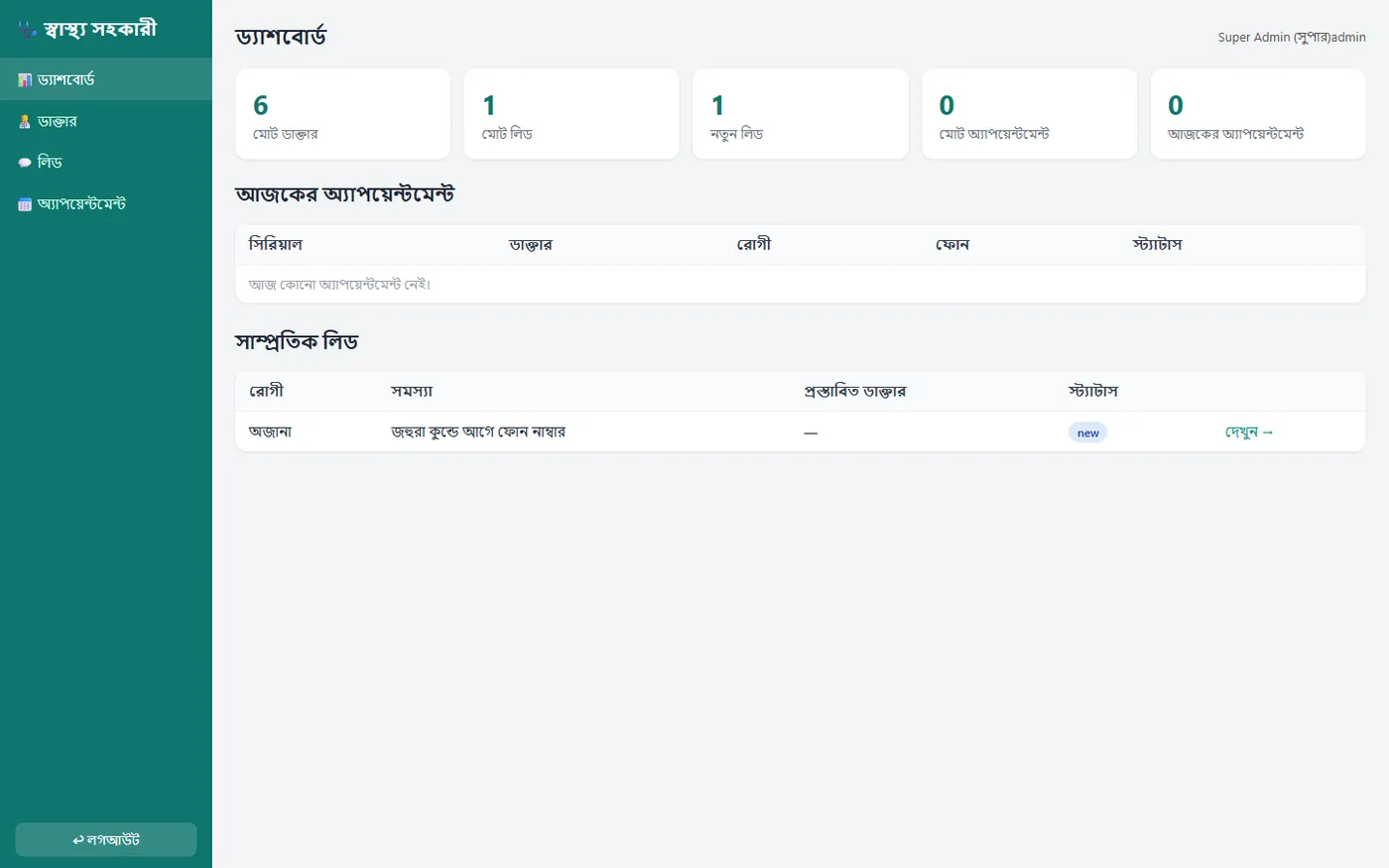Click the রোগী header in recent leads table

tap(266, 391)
